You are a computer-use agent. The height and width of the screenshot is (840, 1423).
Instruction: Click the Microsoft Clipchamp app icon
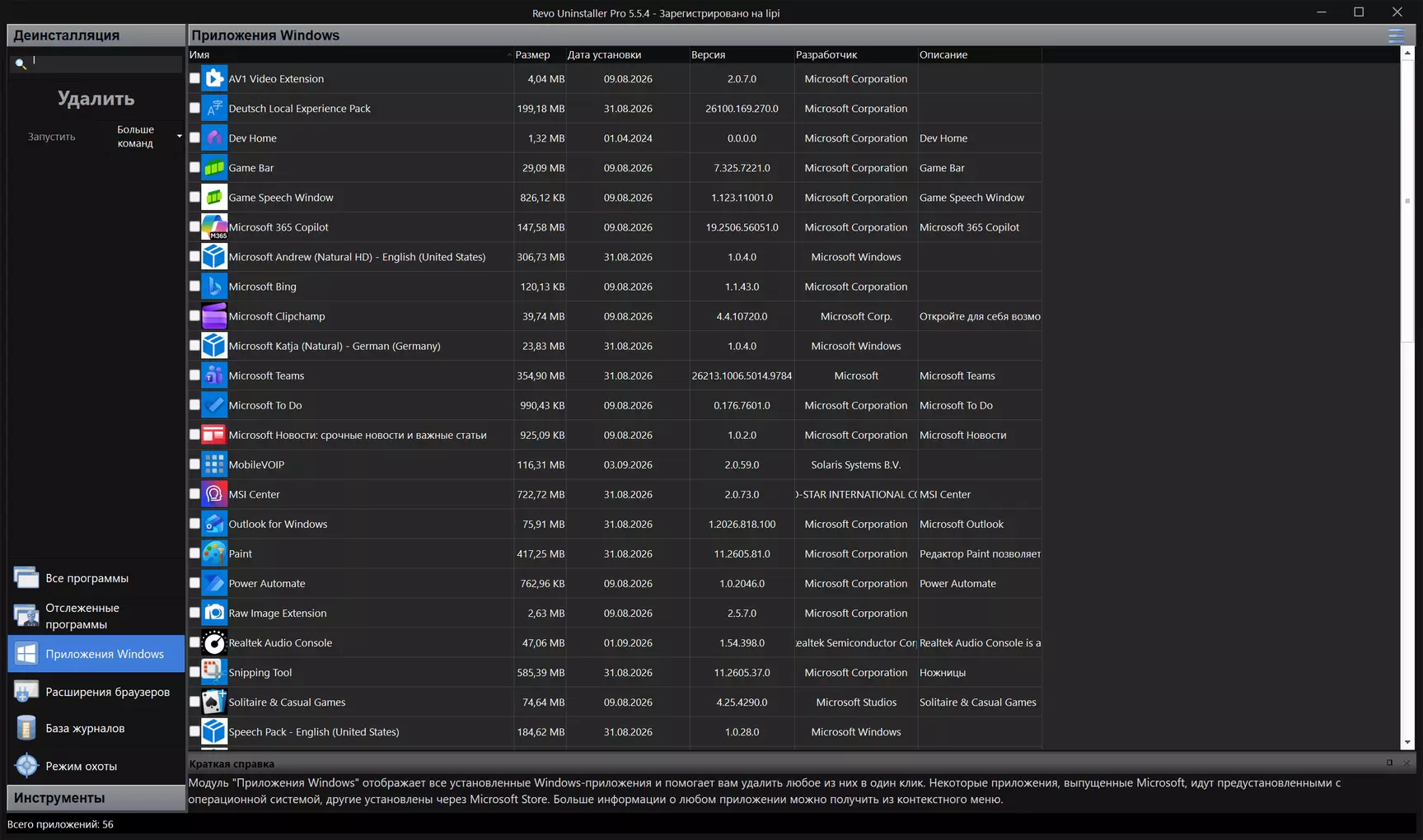214,315
